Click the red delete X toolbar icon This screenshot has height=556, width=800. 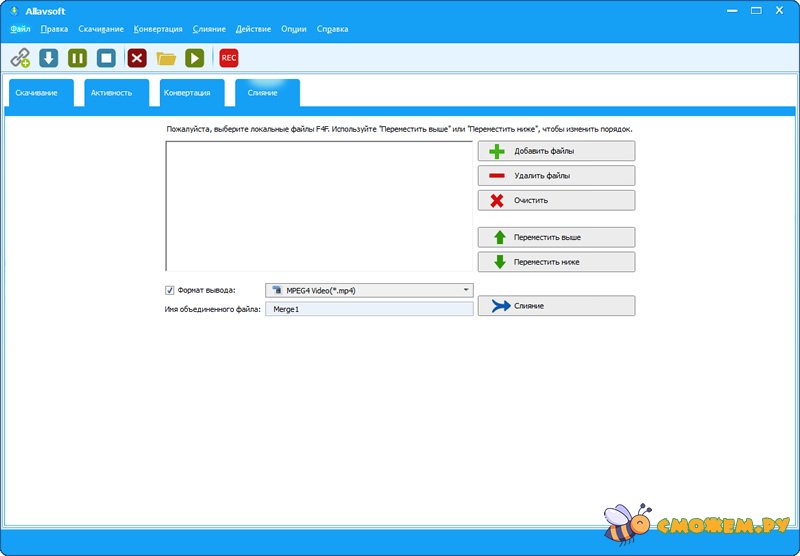click(x=137, y=58)
